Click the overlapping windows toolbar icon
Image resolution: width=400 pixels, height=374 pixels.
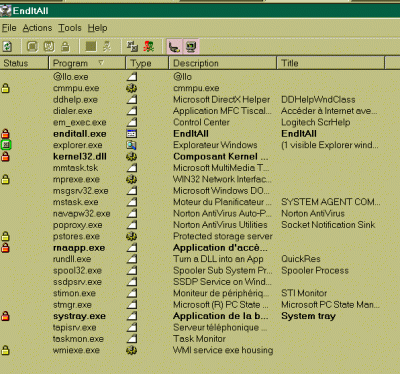pos(132,47)
